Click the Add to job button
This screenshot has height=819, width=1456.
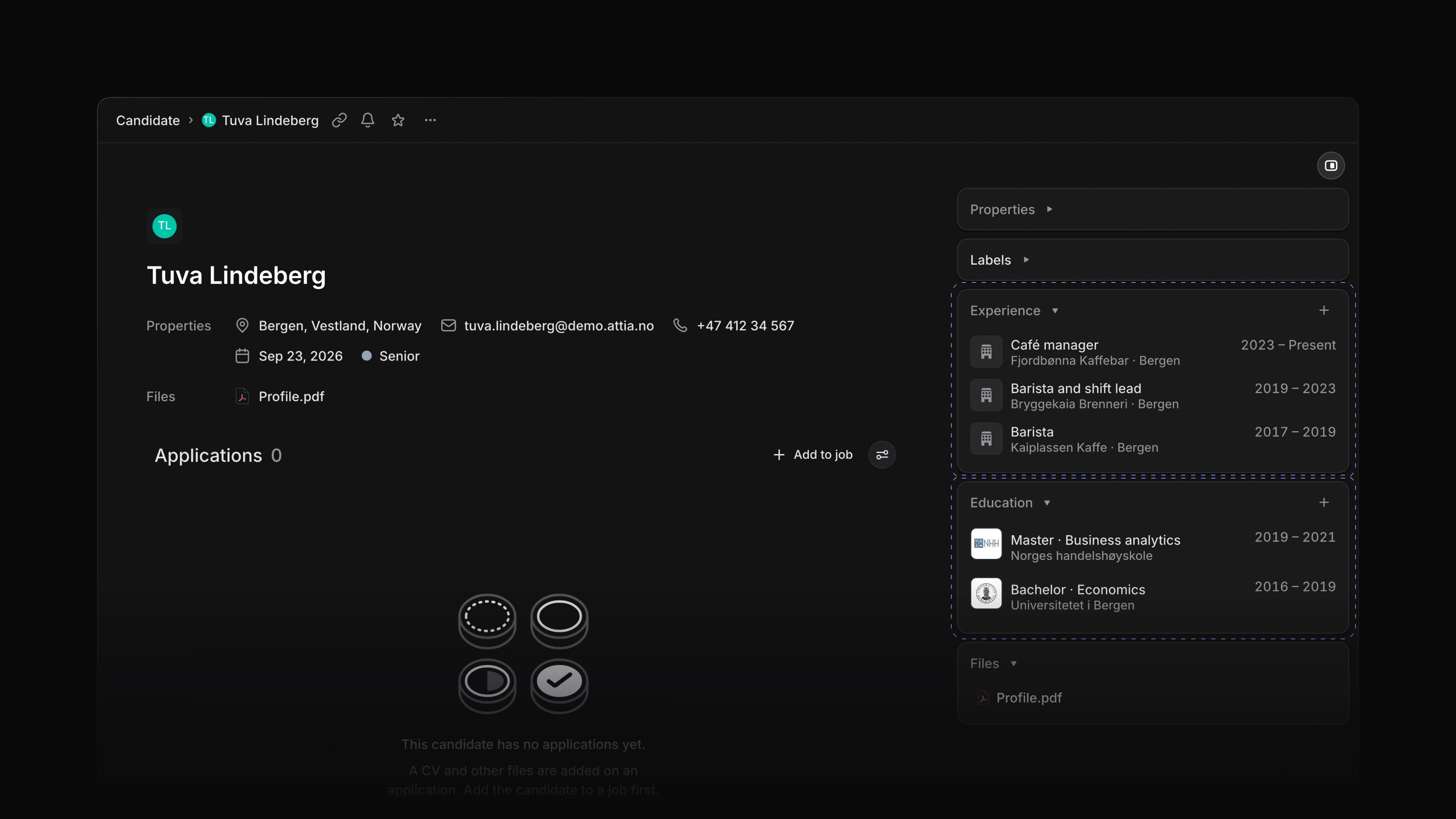[x=813, y=455]
